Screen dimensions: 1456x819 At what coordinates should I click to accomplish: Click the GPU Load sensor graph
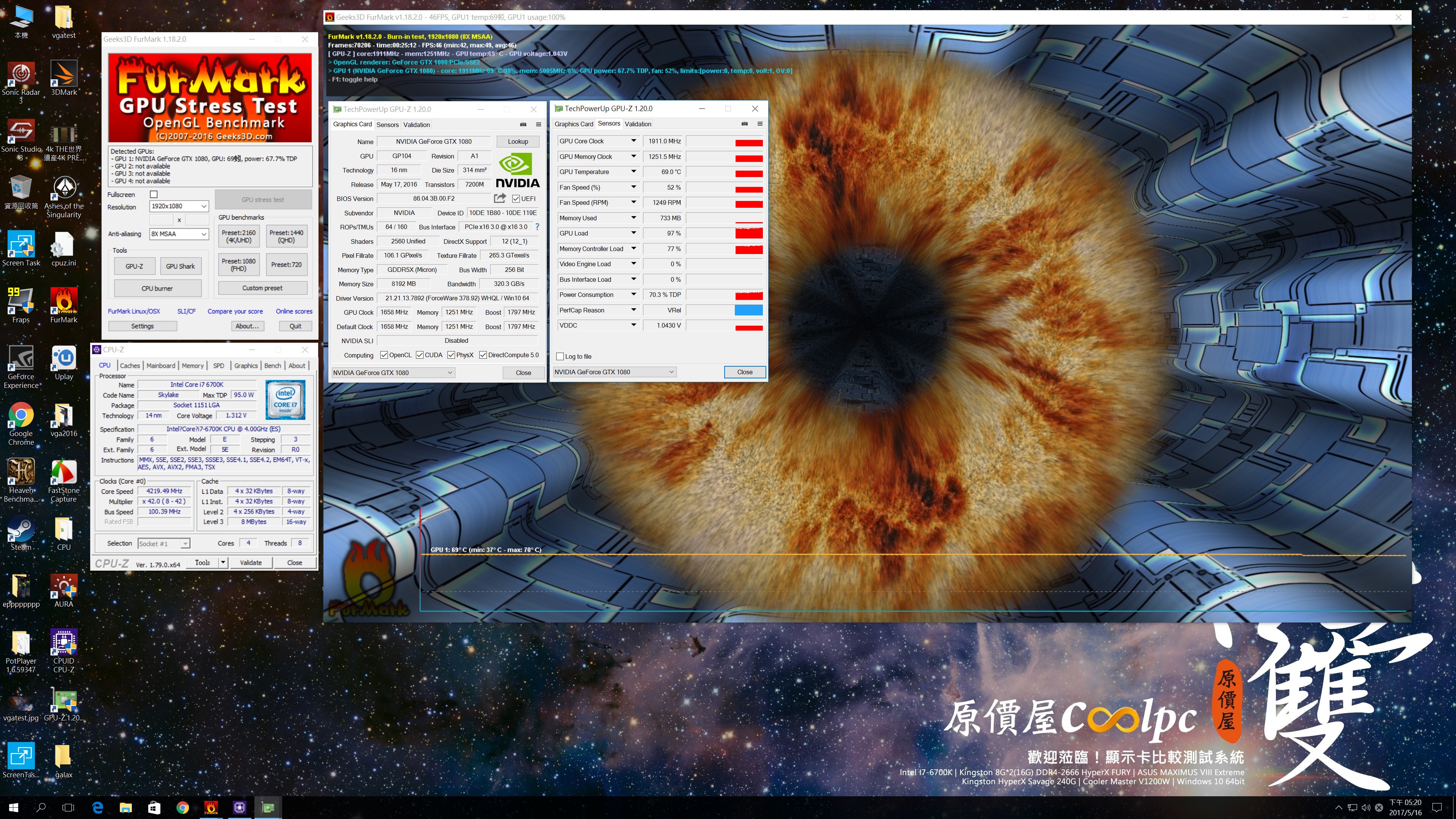pyautogui.click(x=724, y=233)
